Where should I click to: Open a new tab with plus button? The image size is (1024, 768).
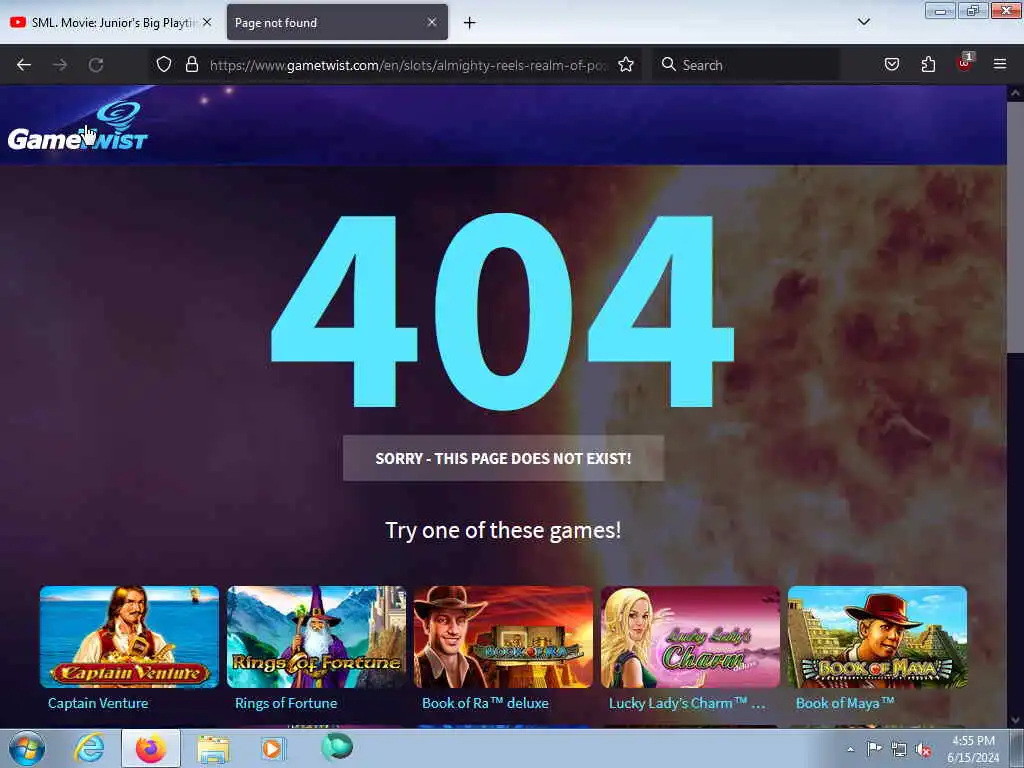coord(470,23)
